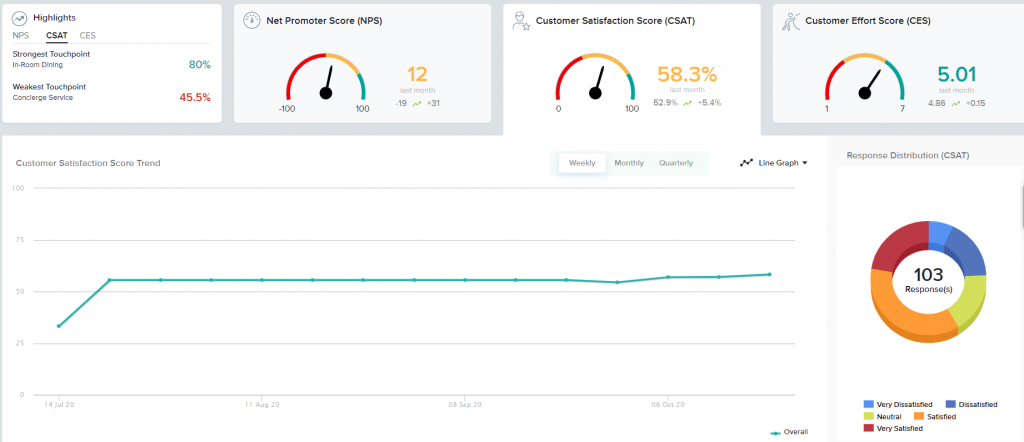
Task: Click the In-Room Dining strongest touchpoint
Action: (x=38, y=65)
